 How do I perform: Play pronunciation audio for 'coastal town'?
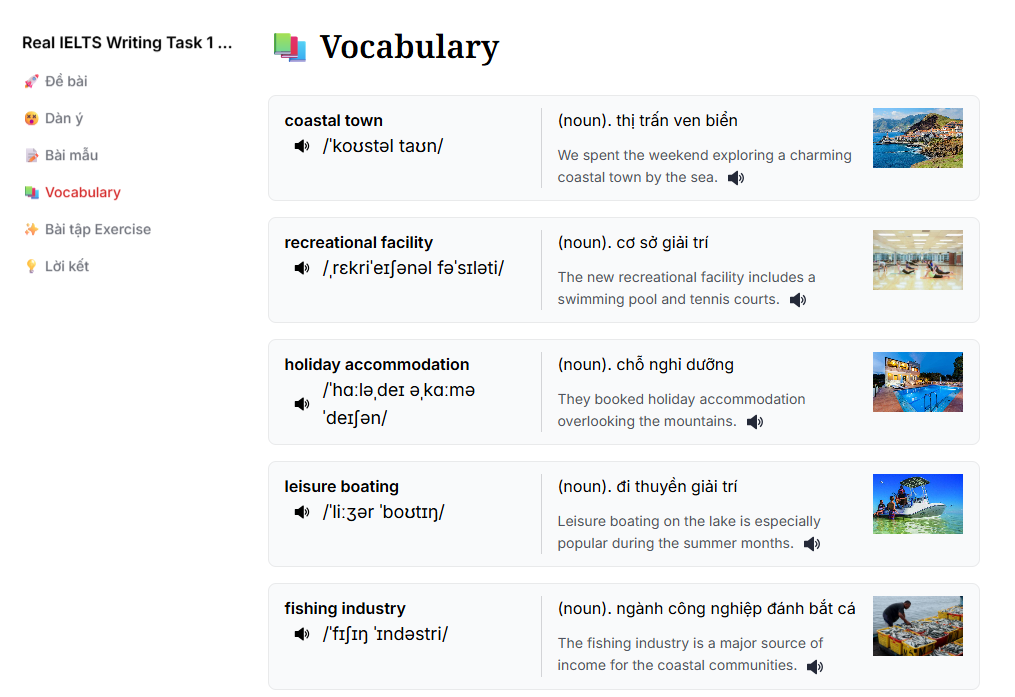pyautogui.click(x=302, y=147)
